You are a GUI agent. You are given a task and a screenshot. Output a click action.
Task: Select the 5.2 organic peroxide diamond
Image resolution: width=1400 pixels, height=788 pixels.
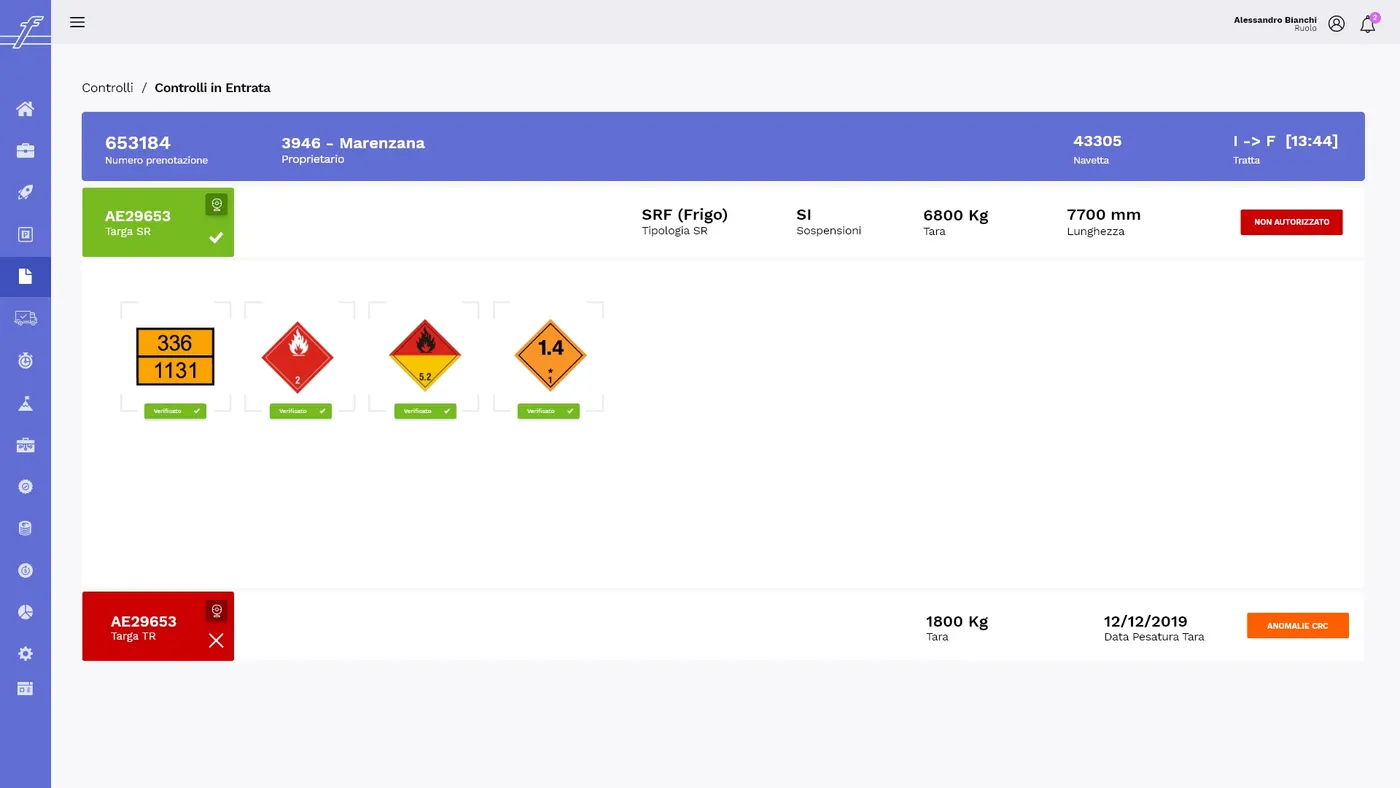425,357
